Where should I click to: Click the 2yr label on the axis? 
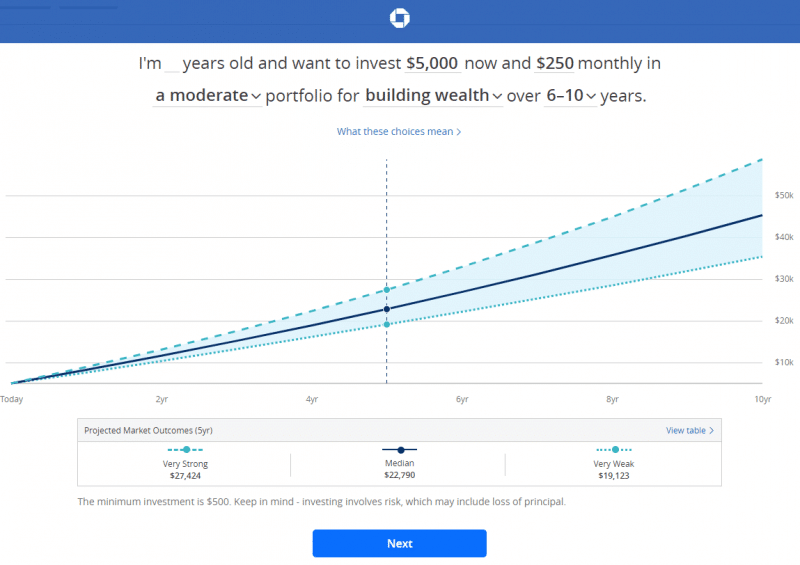tap(162, 399)
